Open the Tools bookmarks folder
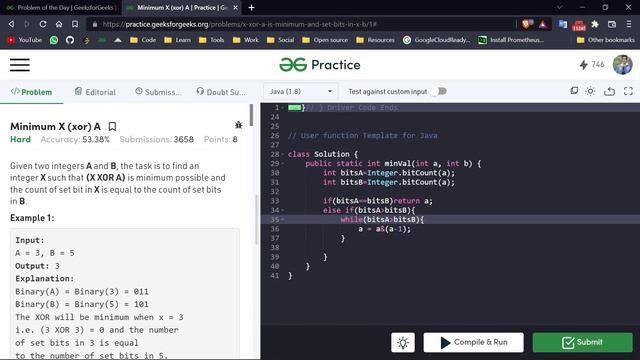The image size is (640, 360). coord(211,40)
